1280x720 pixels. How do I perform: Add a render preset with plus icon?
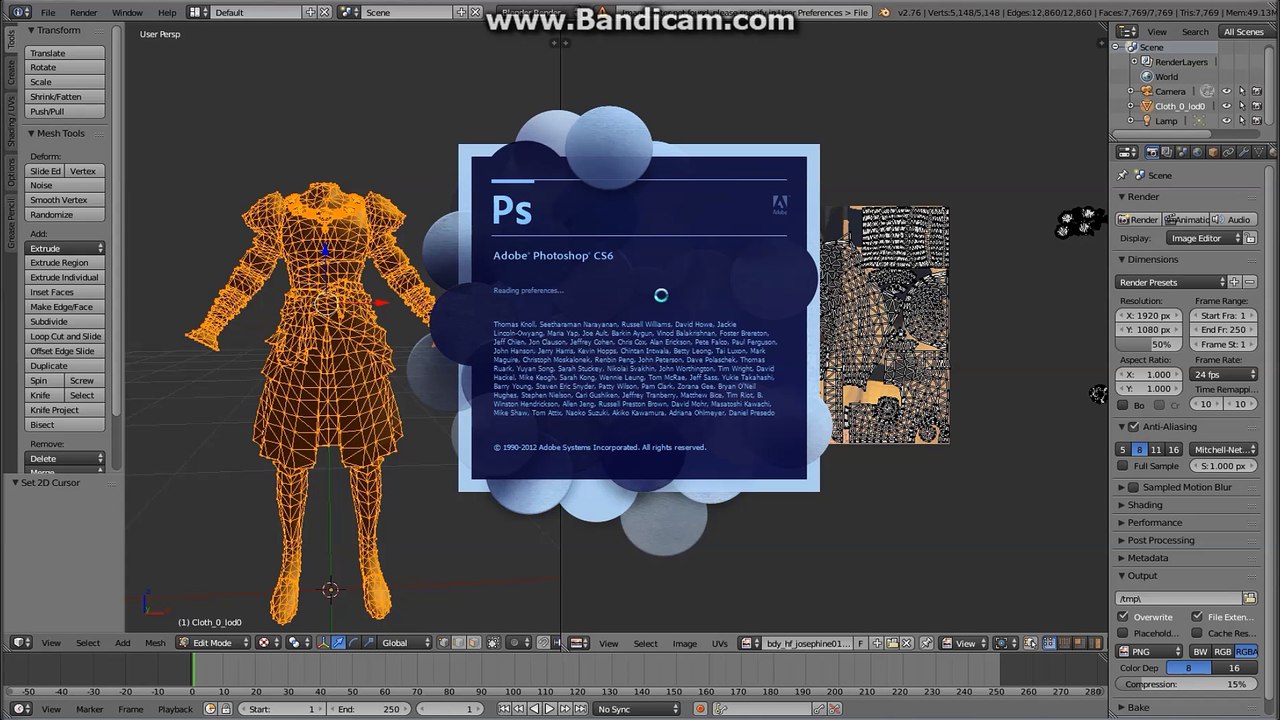point(1234,282)
